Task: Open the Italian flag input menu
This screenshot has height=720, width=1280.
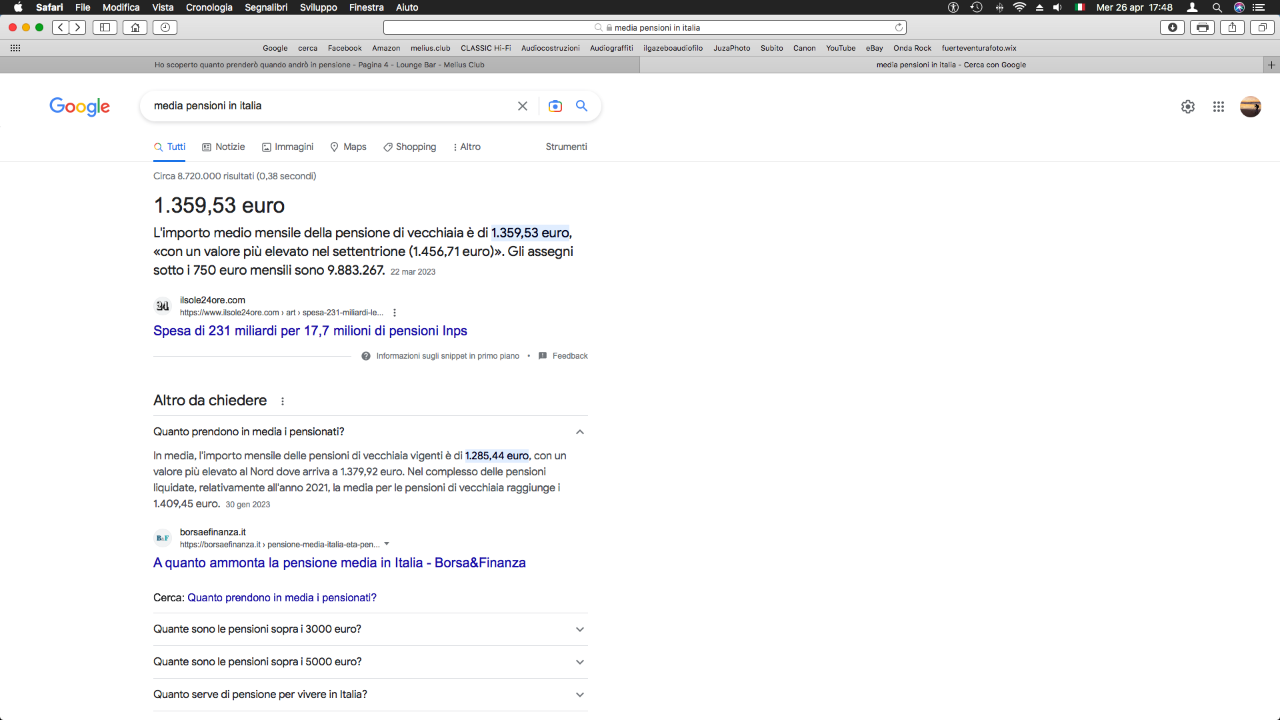Action: pos(1080,7)
